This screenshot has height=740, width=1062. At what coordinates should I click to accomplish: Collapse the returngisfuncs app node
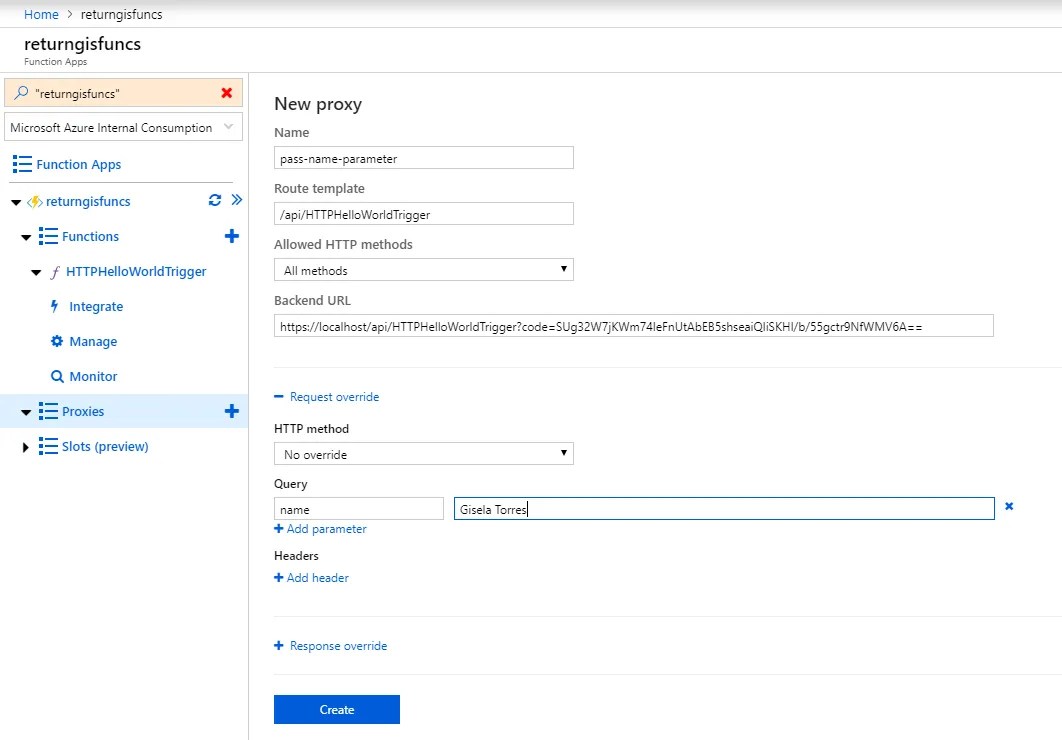[x=16, y=202]
